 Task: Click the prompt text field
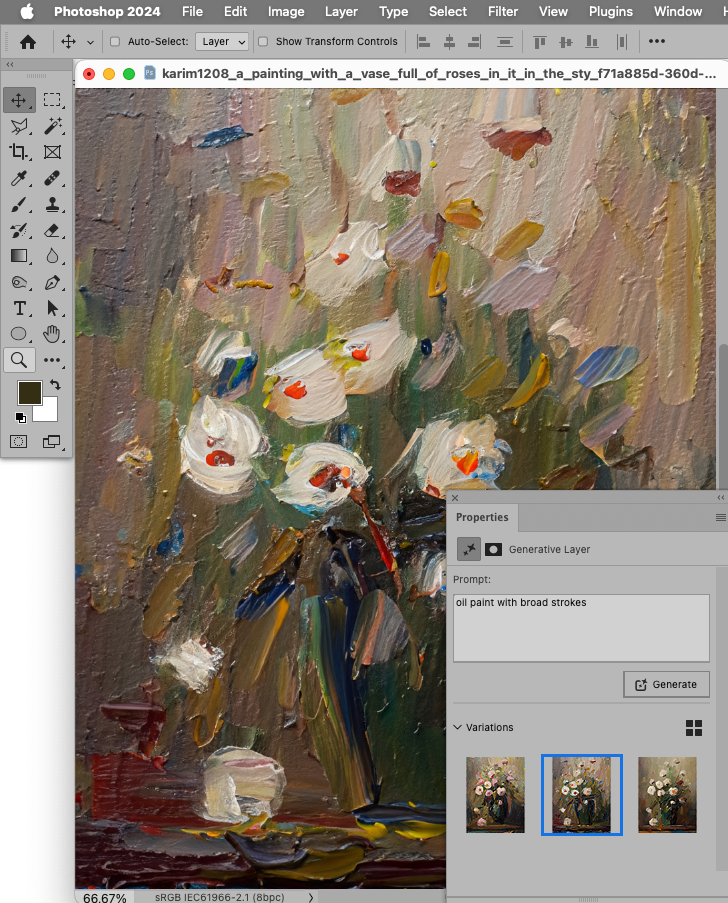581,628
